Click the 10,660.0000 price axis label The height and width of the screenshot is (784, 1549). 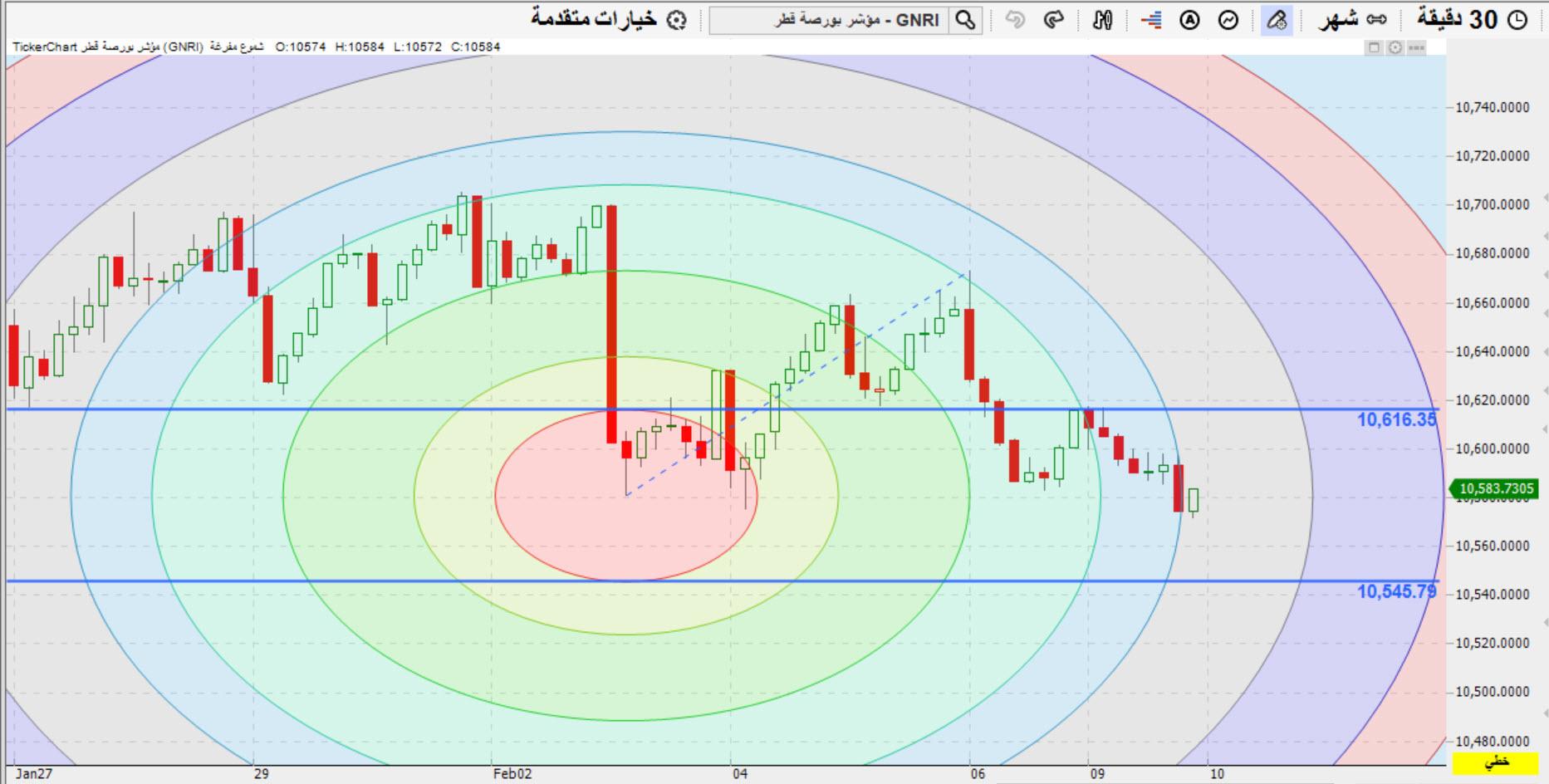pyautogui.click(x=1493, y=302)
